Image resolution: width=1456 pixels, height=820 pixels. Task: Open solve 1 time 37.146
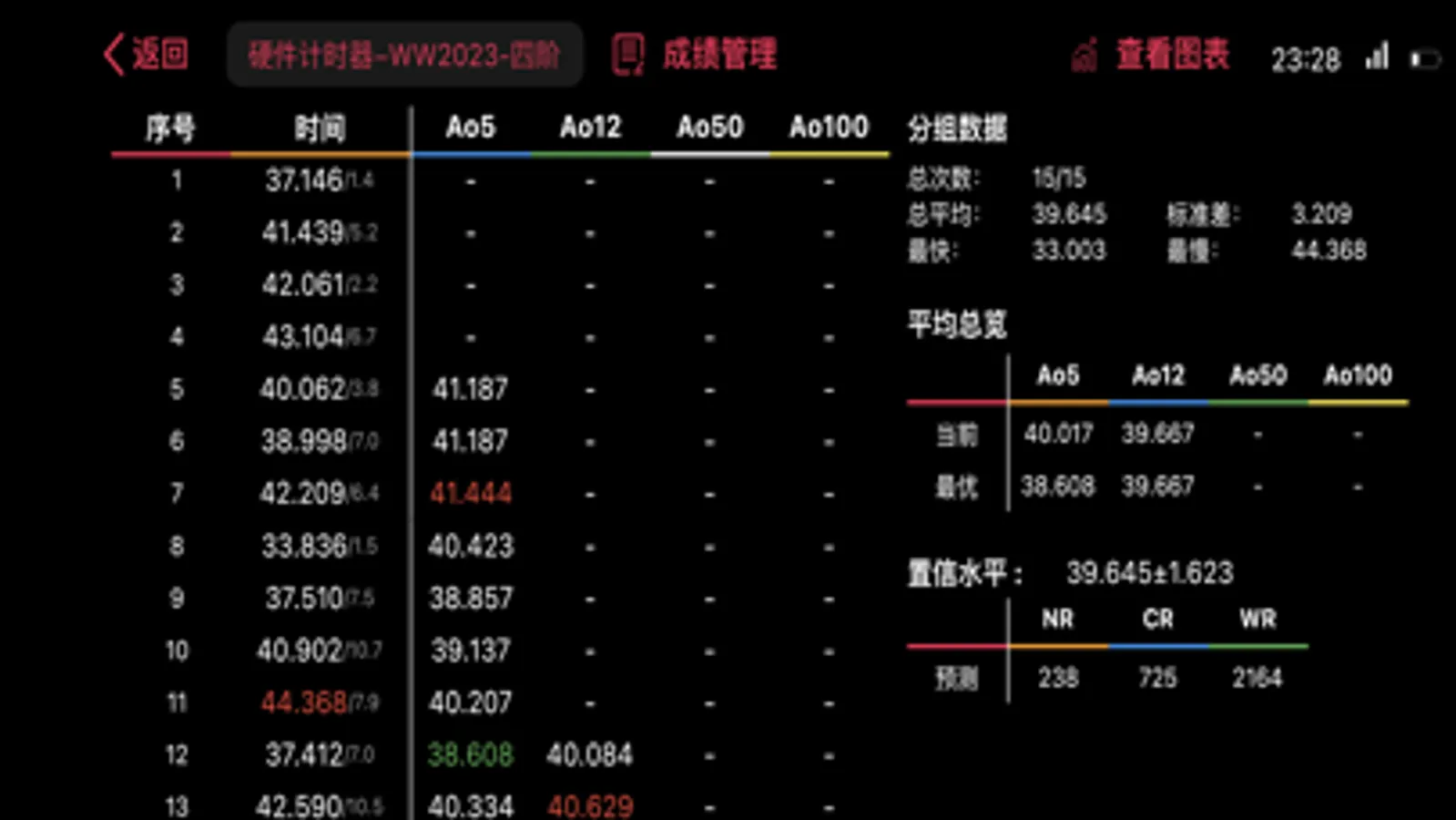(x=304, y=180)
